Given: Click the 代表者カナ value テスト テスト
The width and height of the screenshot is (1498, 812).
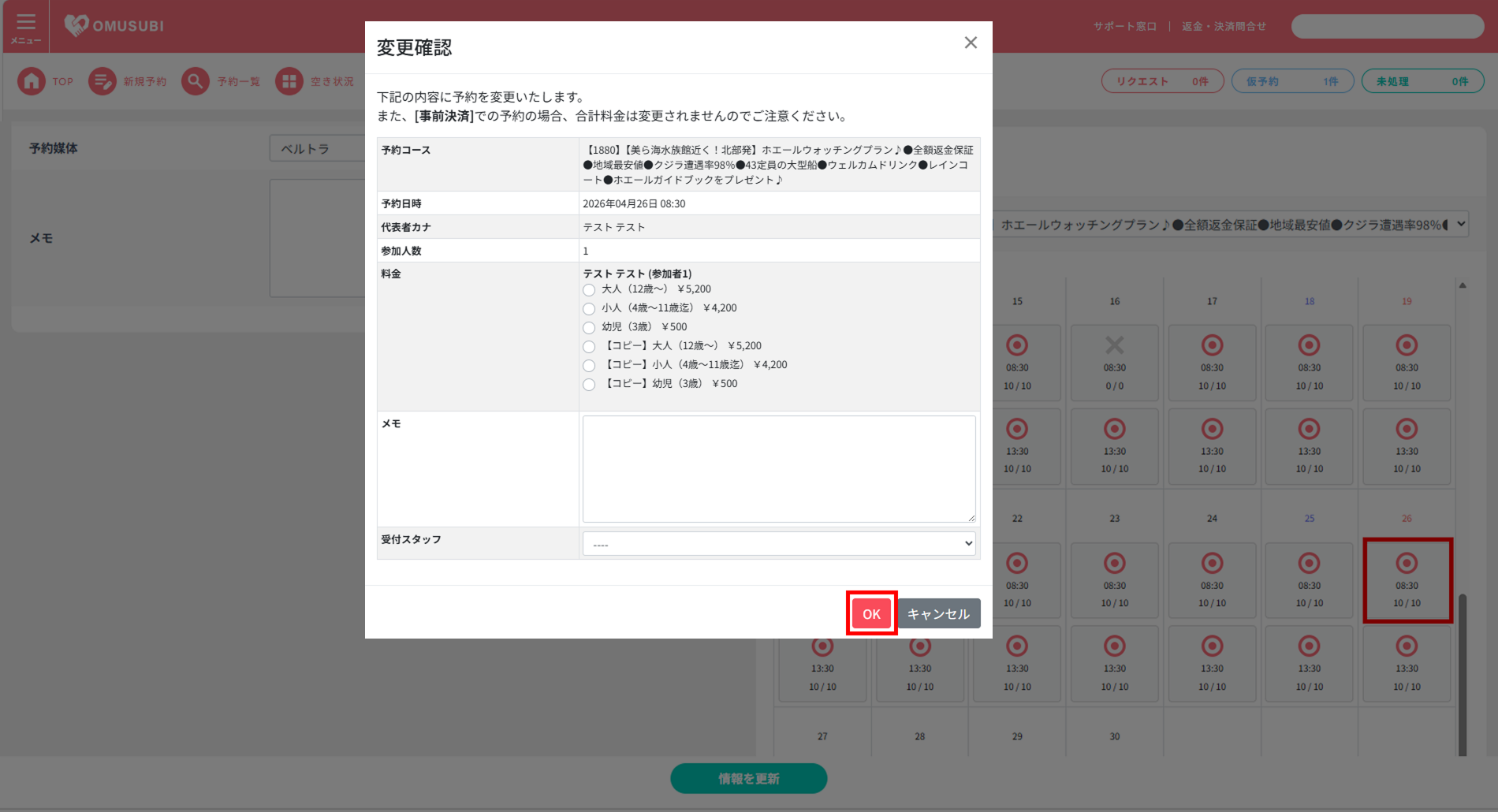Looking at the screenshot, I should pyautogui.click(x=614, y=227).
